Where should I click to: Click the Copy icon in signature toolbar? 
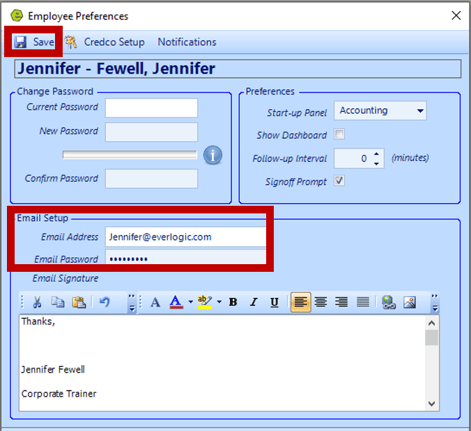click(58, 302)
